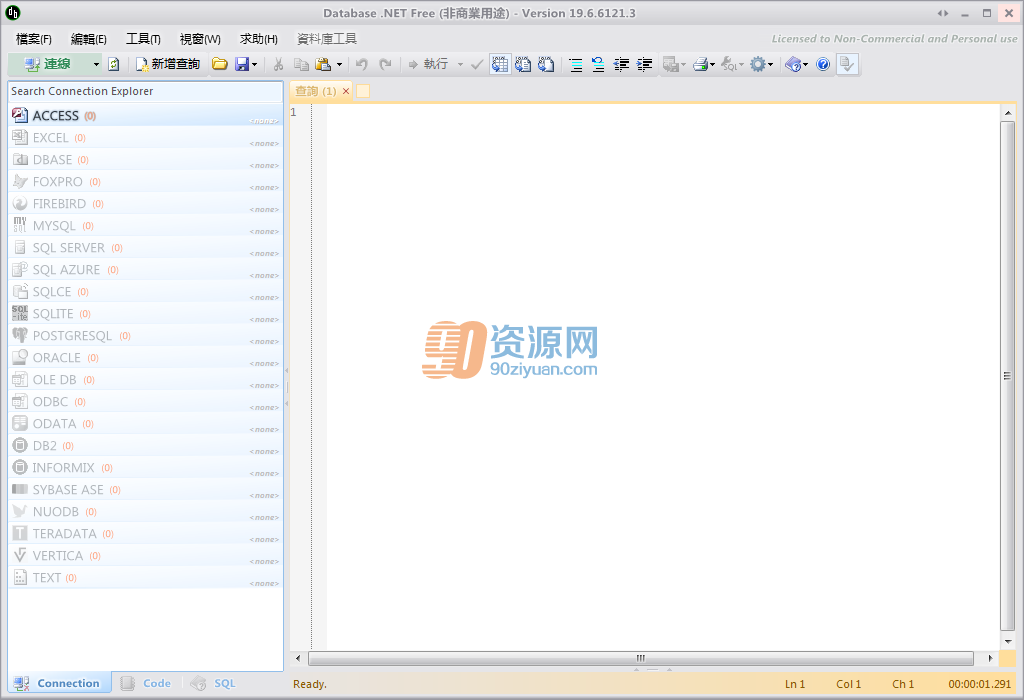Open the 檔案(F) menu
1024x700 pixels.
click(x=33, y=39)
